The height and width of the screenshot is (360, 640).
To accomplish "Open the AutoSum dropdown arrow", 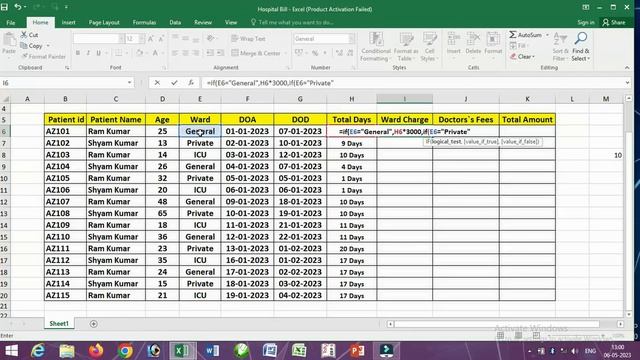I will pyautogui.click(x=547, y=35).
